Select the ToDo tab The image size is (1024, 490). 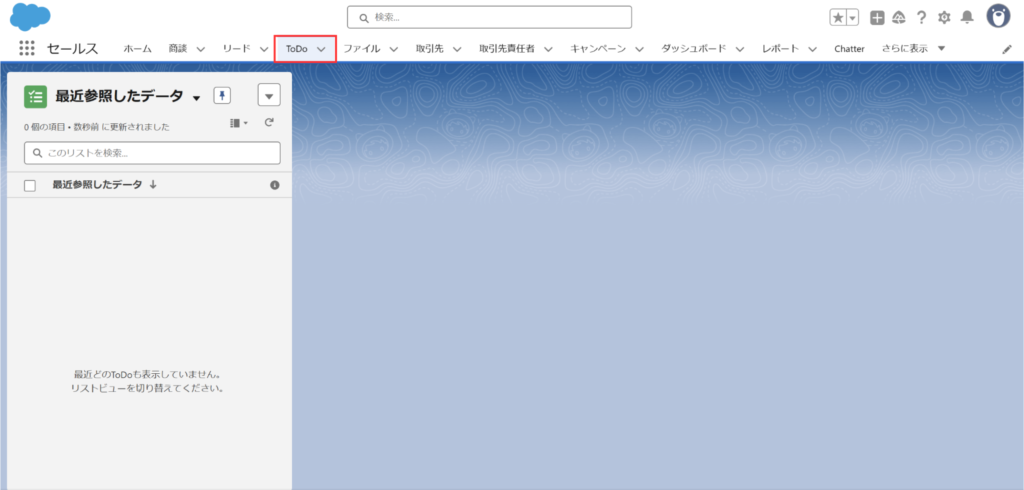pyautogui.click(x=296, y=49)
